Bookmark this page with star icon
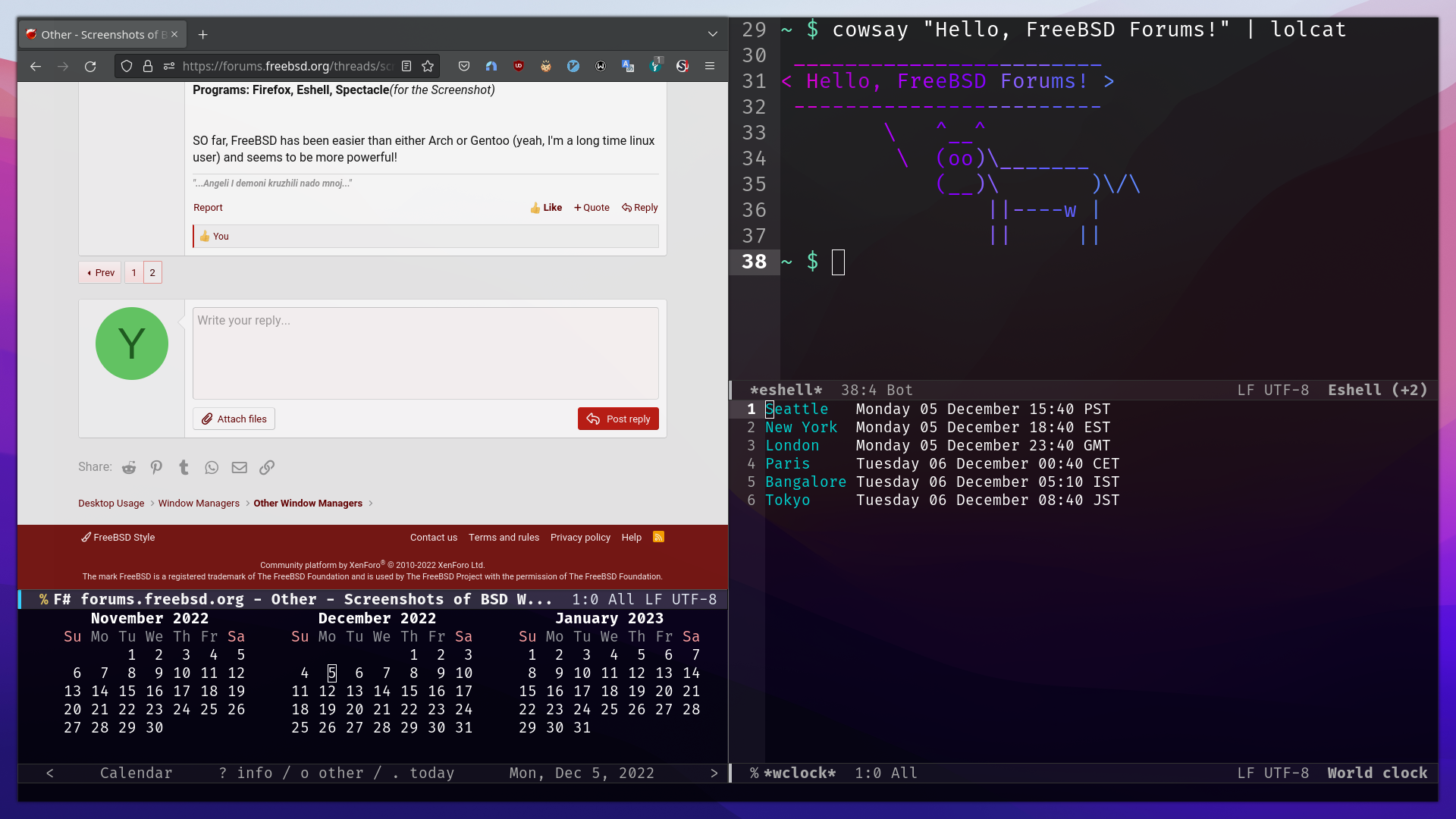This screenshot has height=819, width=1456. (428, 66)
